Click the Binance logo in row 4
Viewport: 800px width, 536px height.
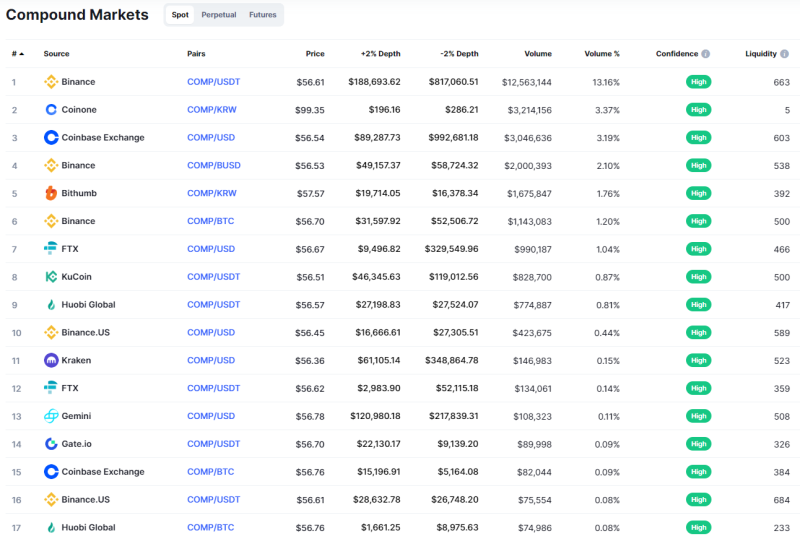(x=51, y=165)
